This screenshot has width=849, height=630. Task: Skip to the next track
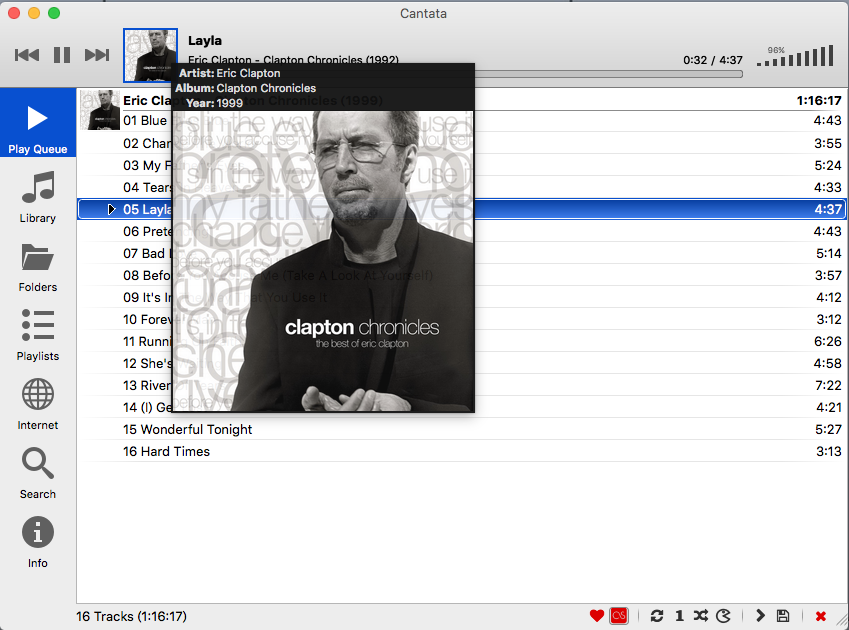point(97,55)
